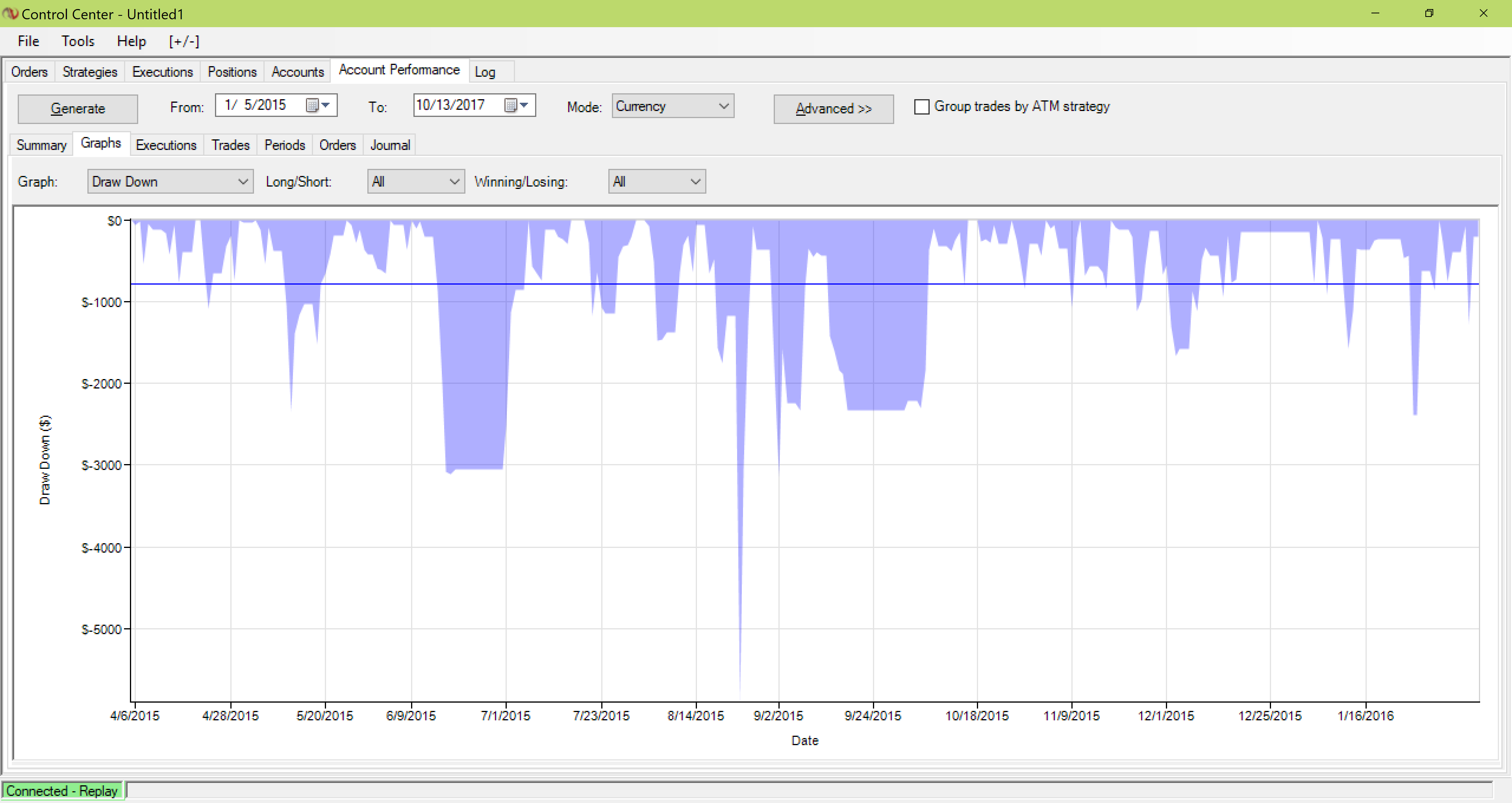
Task: Switch to the main Executions tab beside Strategies
Action: 163,72
